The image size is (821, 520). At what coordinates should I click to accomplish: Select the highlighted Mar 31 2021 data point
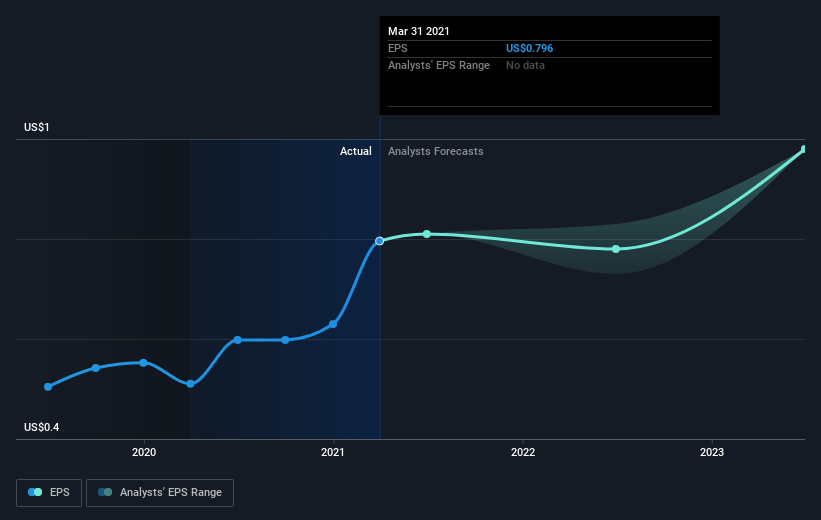point(380,241)
